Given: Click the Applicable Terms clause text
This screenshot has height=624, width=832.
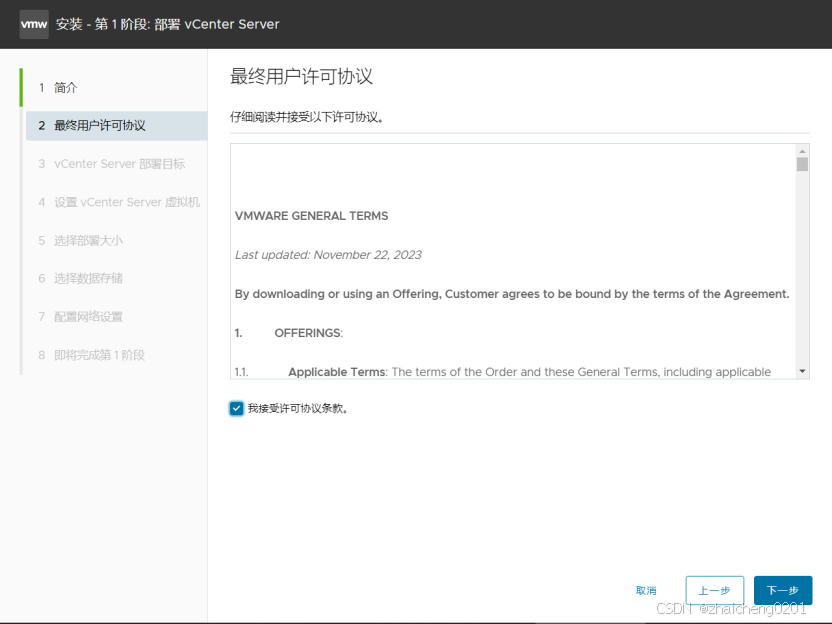Looking at the screenshot, I should 529,372.
